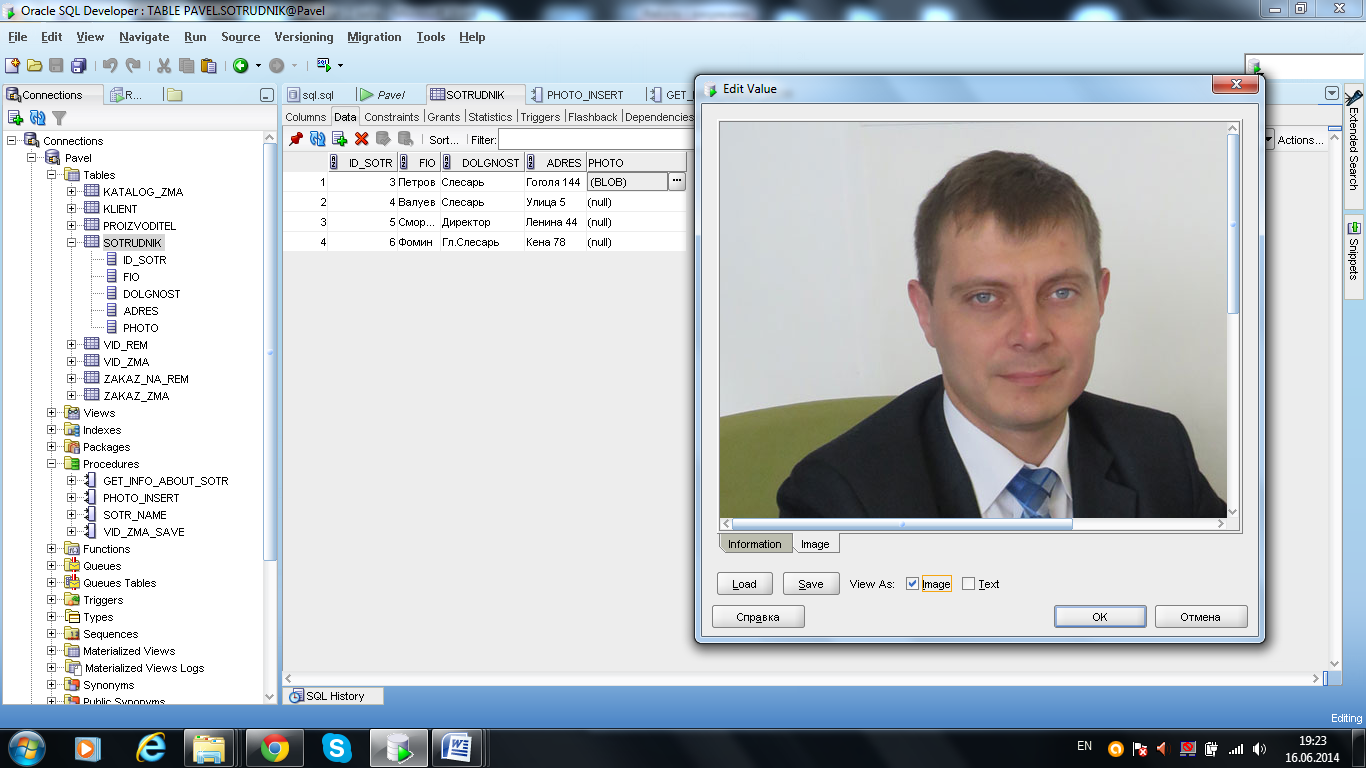Open the BLOB ellipsis edit button
Screen dimensions: 1366x768
[677, 182]
